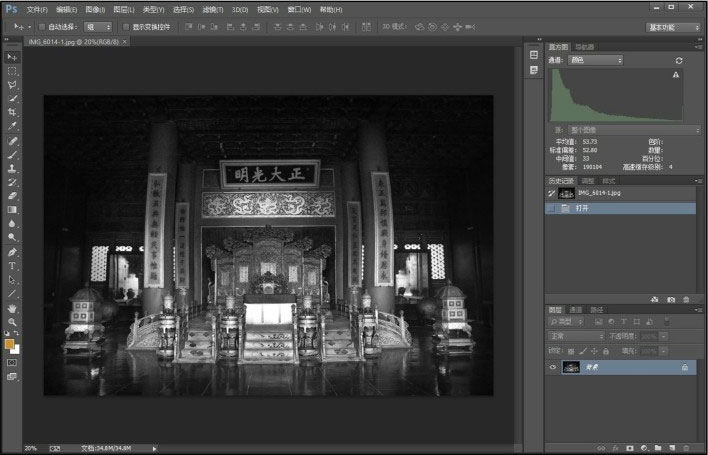Viewport: 708px width, 455px height.
Task: Select the Crop tool
Action: pyautogui.click(x=12, y=112)
